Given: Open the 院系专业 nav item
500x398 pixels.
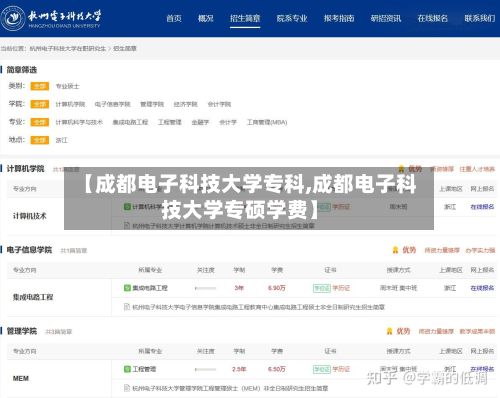Looking at the screenshot, I should coord(292,18).
